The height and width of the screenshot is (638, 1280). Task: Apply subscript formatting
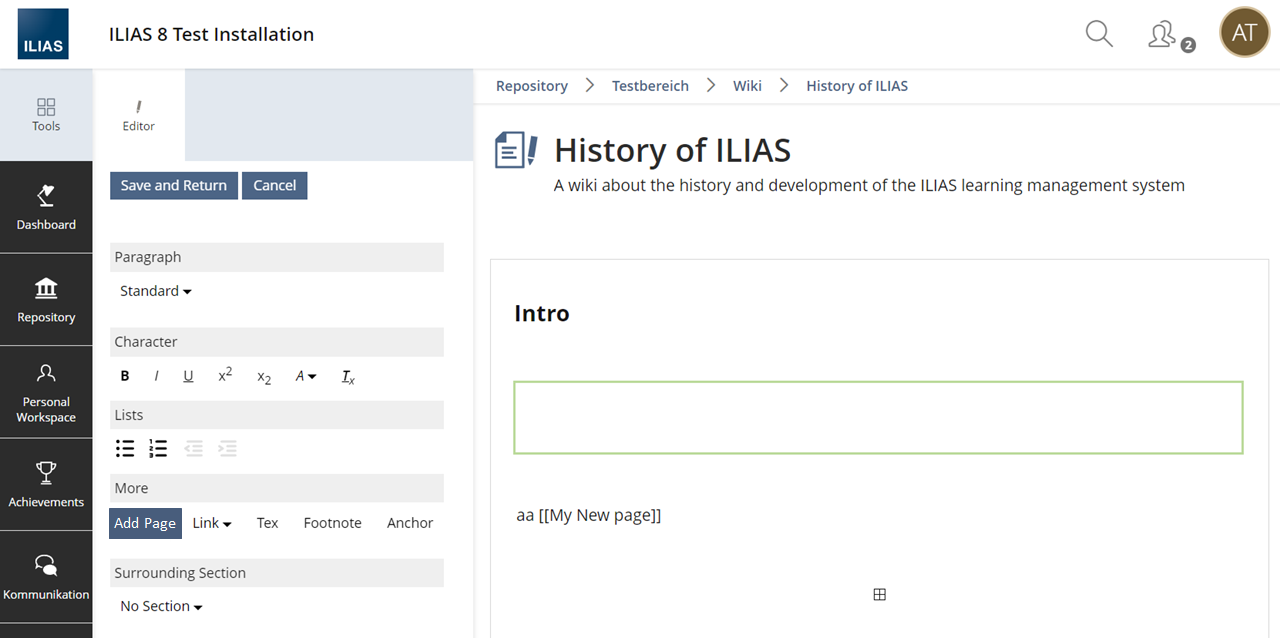coord(264,377)
